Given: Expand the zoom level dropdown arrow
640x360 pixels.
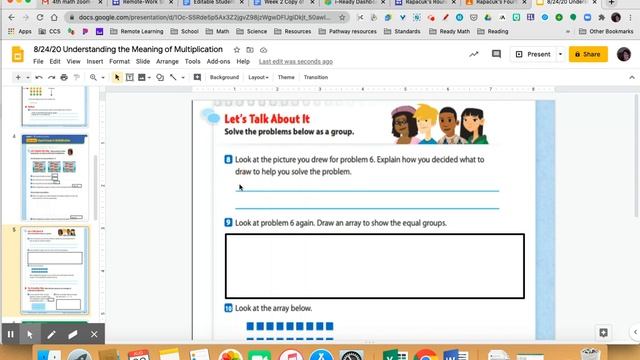Looking at the screenshot, I should [103, 77].
